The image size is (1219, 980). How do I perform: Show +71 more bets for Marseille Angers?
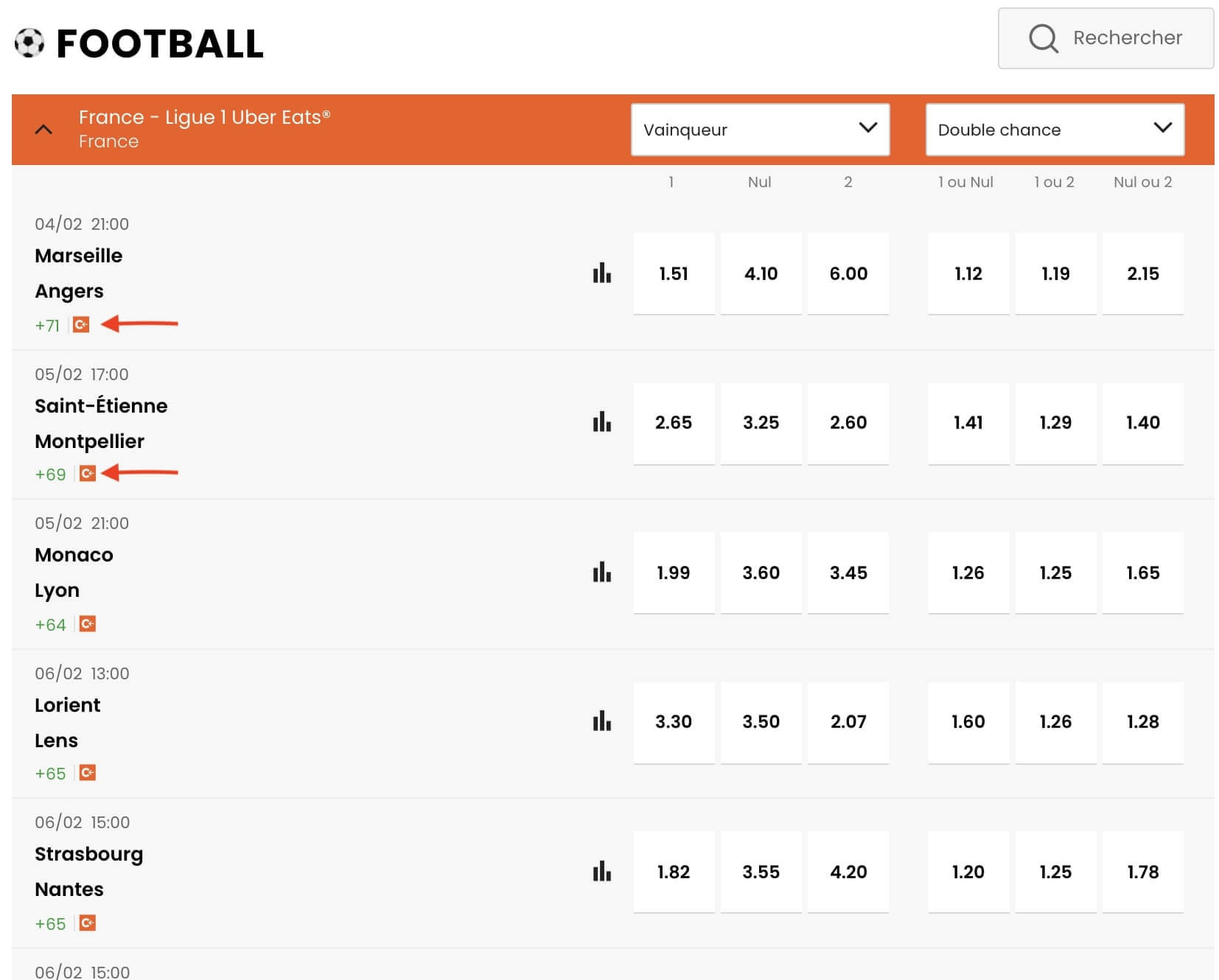coord(47,325)
